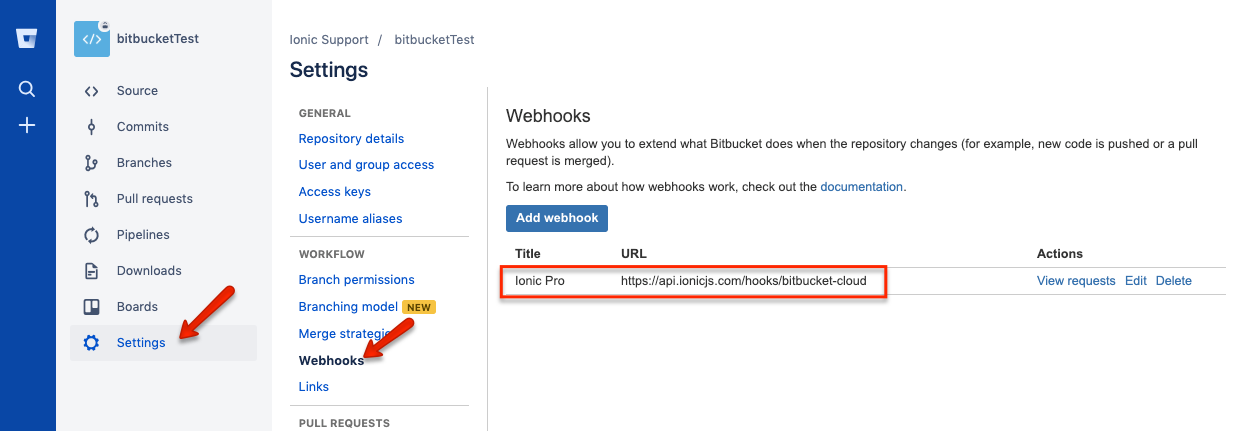Open the webhooks documentation link
Viewport: 1233px width, 431px height.
[861, 186]
